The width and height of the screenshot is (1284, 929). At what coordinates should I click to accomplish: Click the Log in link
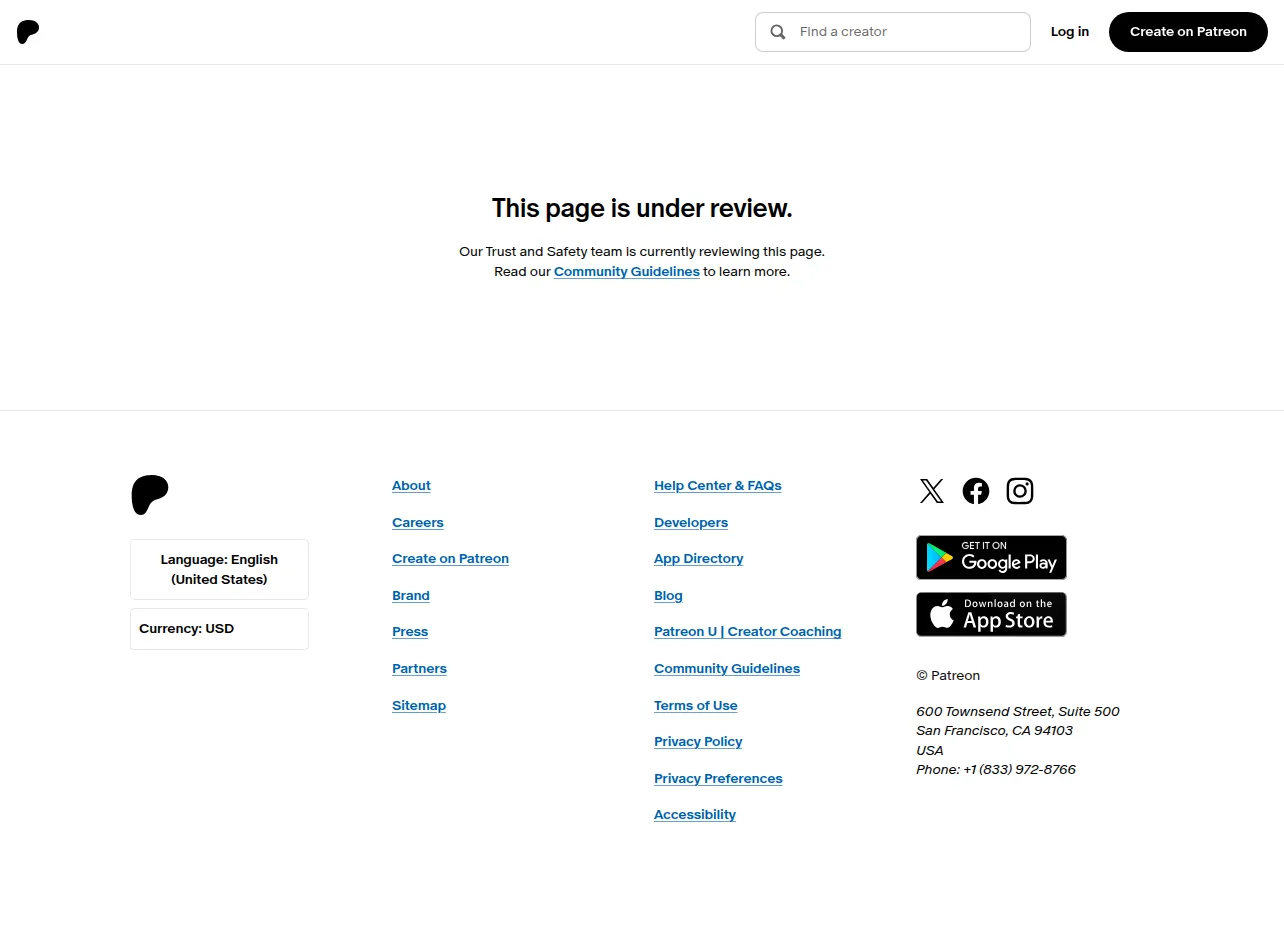coord(1070,32)
